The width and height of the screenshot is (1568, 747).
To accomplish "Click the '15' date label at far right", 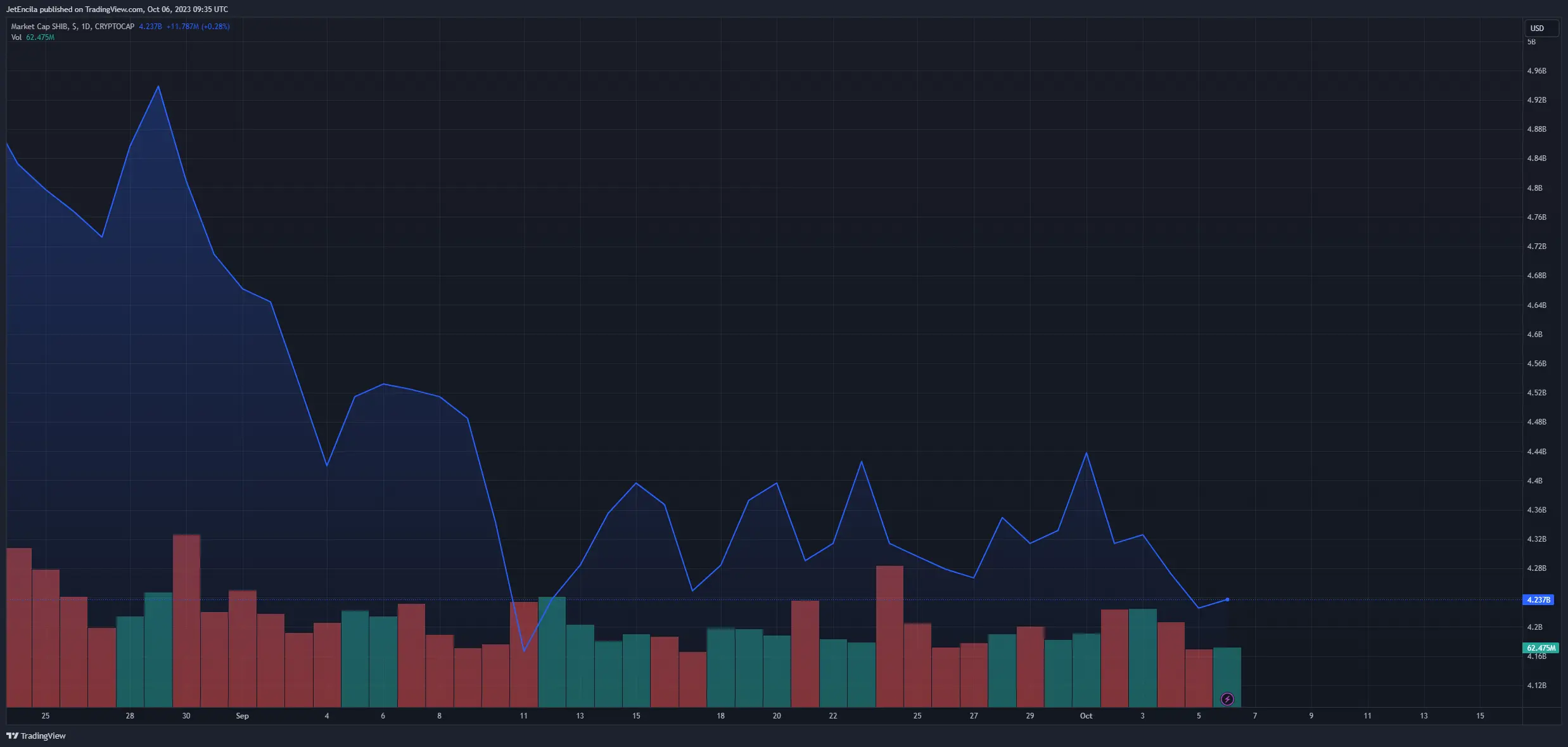I will 1480,715.
